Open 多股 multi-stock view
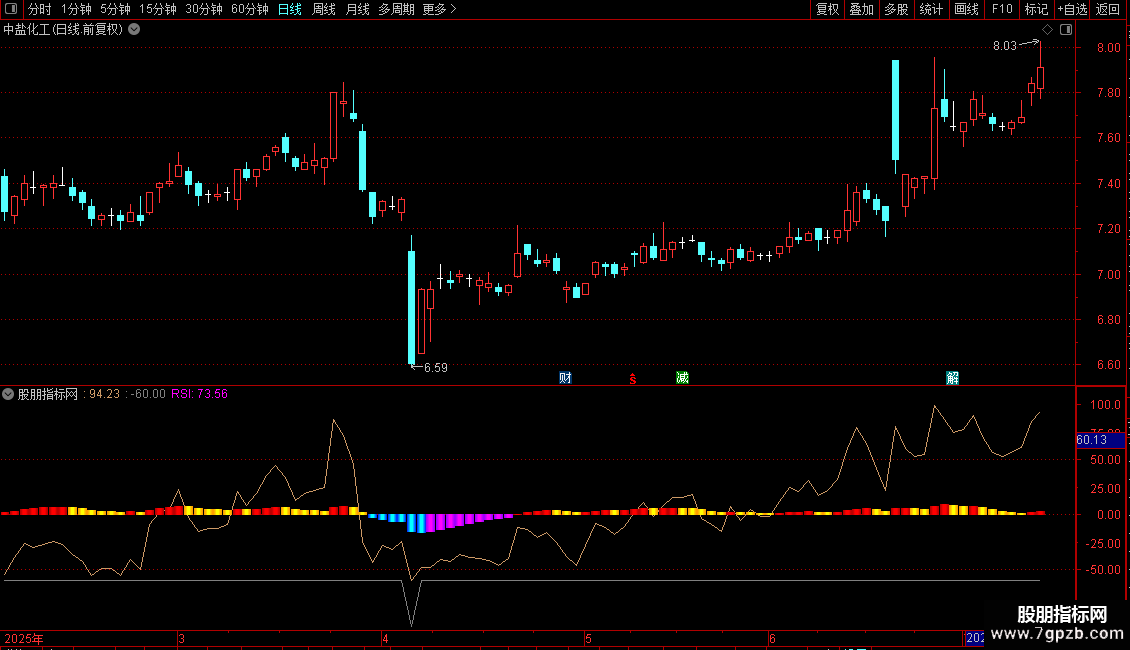The height and width of the screenshot is (650, 1130). click(x=896, y=9)
